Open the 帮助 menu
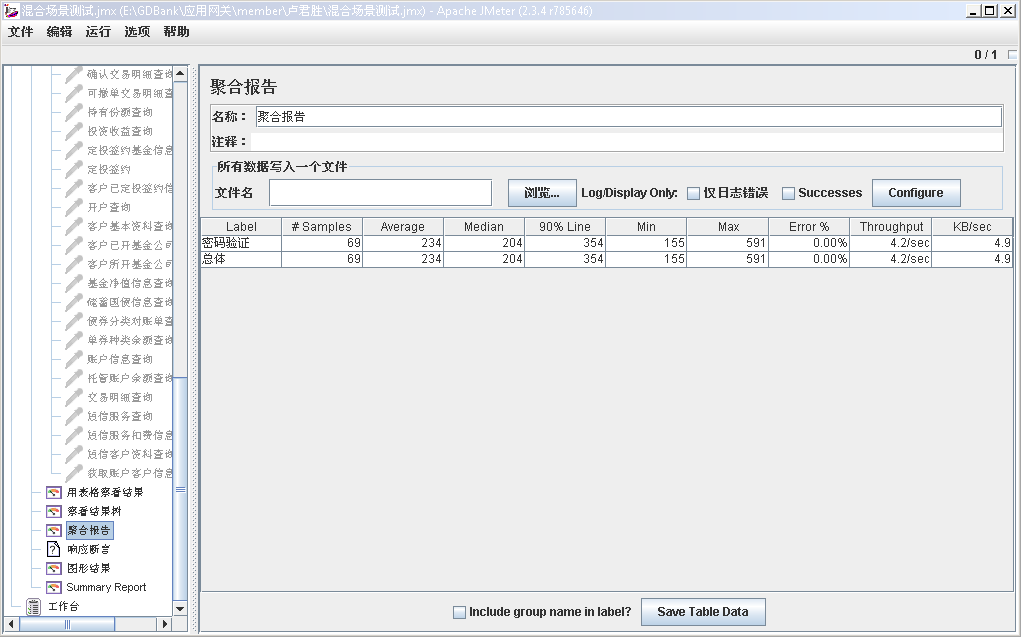This screenshot has width=1021, height=637. 176,32
